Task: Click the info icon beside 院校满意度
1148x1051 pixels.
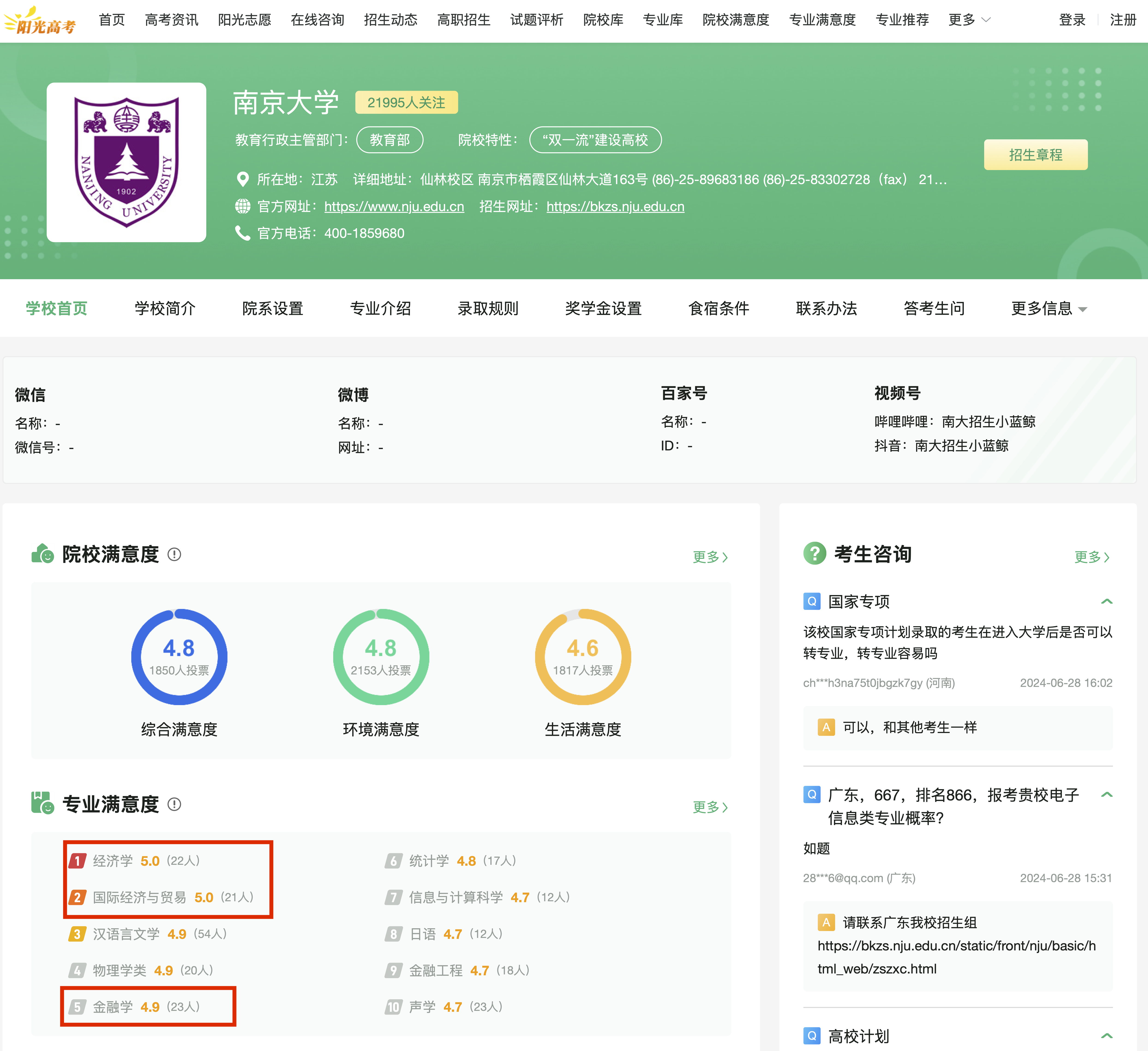Action: (174, 554)
